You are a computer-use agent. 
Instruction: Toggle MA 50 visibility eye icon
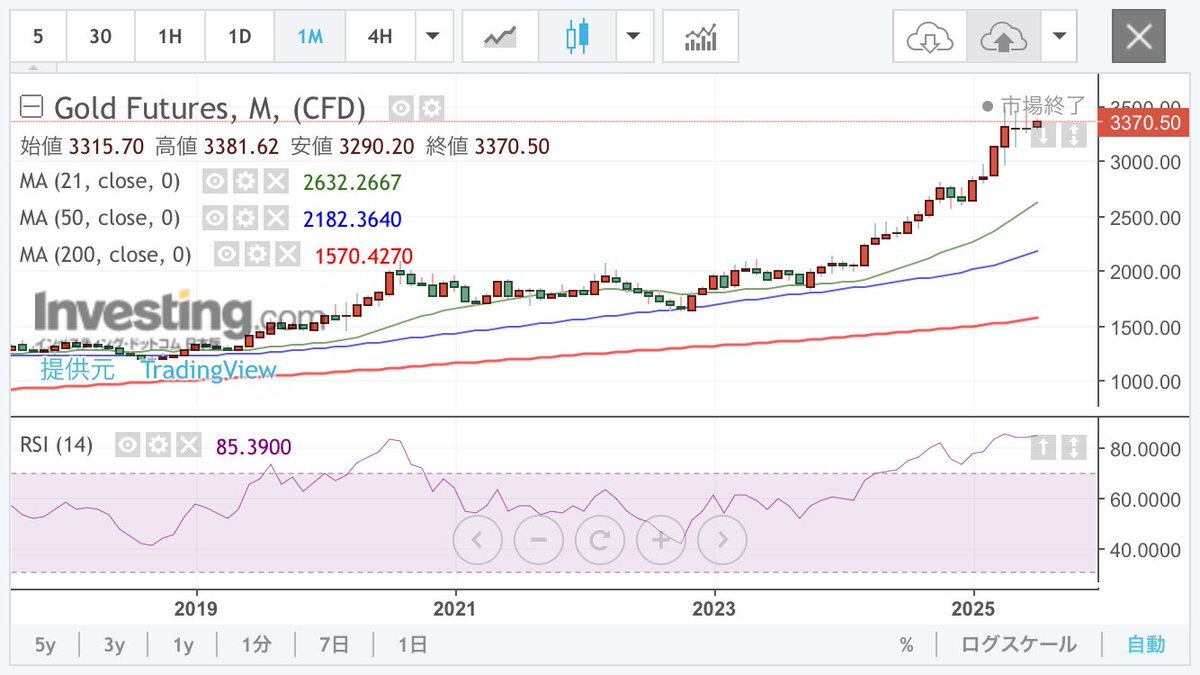tap(215, 218)
